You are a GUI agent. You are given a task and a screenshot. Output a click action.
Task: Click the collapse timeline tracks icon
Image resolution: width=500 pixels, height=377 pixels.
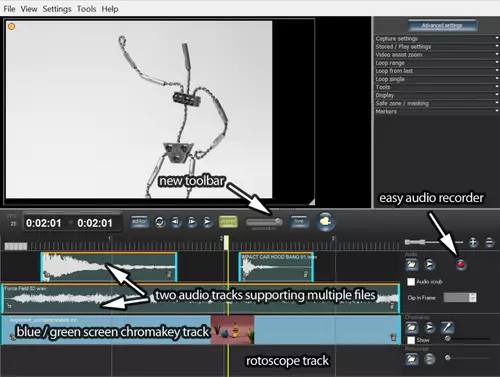coord(489,242)
